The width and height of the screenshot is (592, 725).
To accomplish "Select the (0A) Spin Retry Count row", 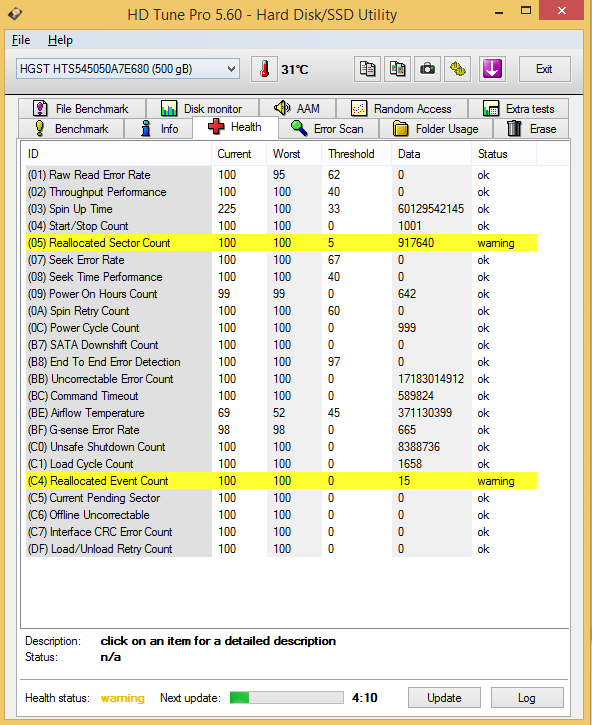I will tap(281, 311).
